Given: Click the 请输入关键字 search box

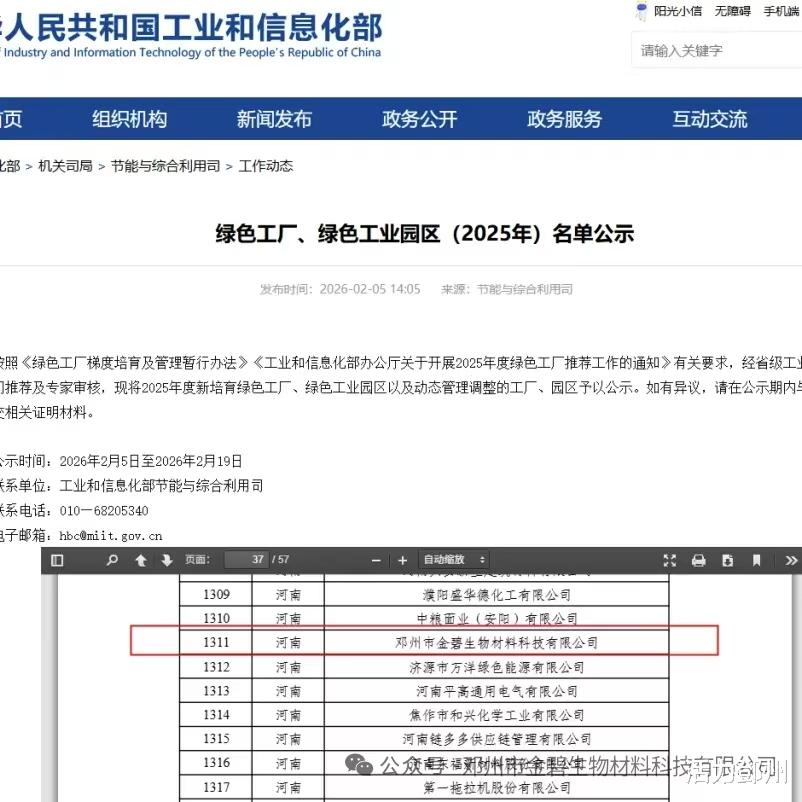Looking at the screenshot, I should pos(716,50).
